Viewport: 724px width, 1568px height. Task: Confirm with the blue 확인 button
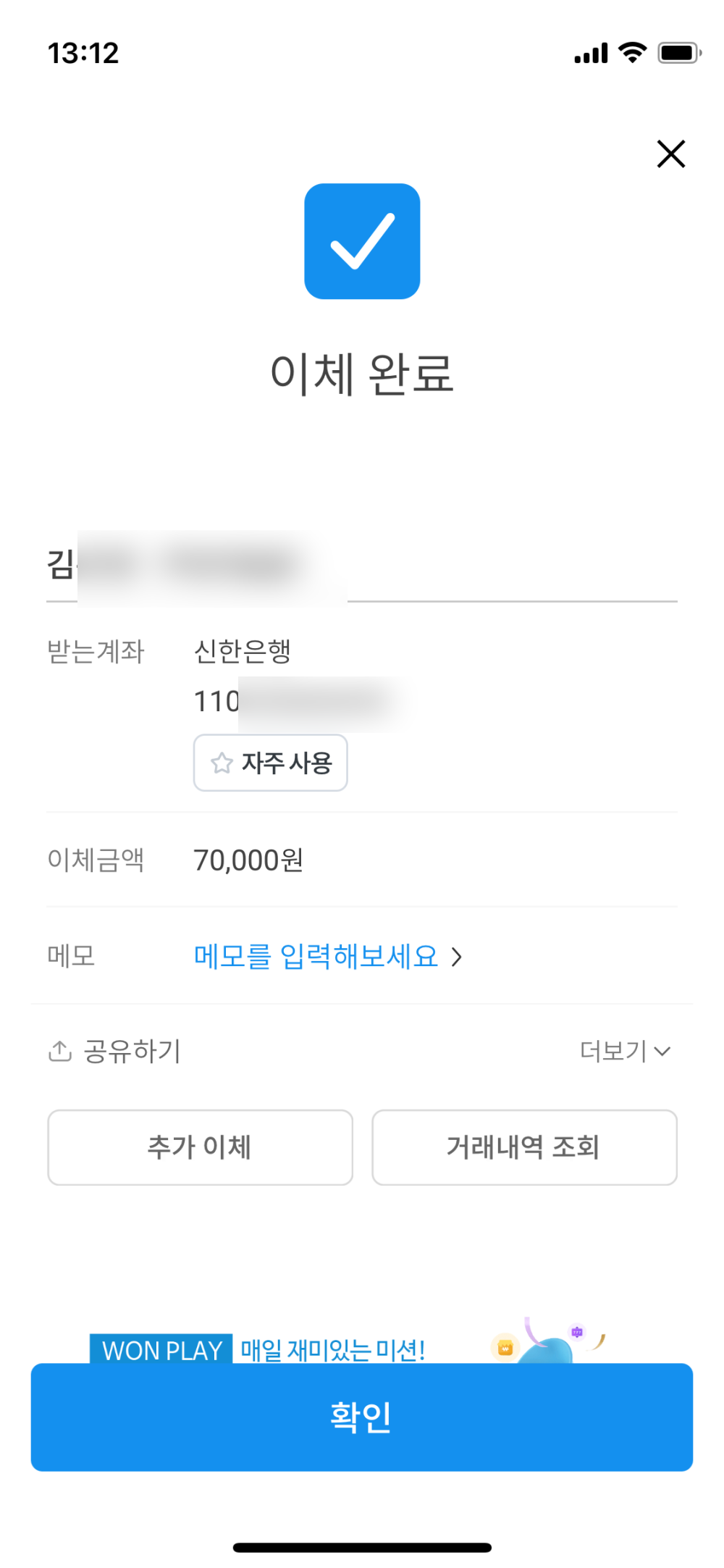(x=362, y=1417)
